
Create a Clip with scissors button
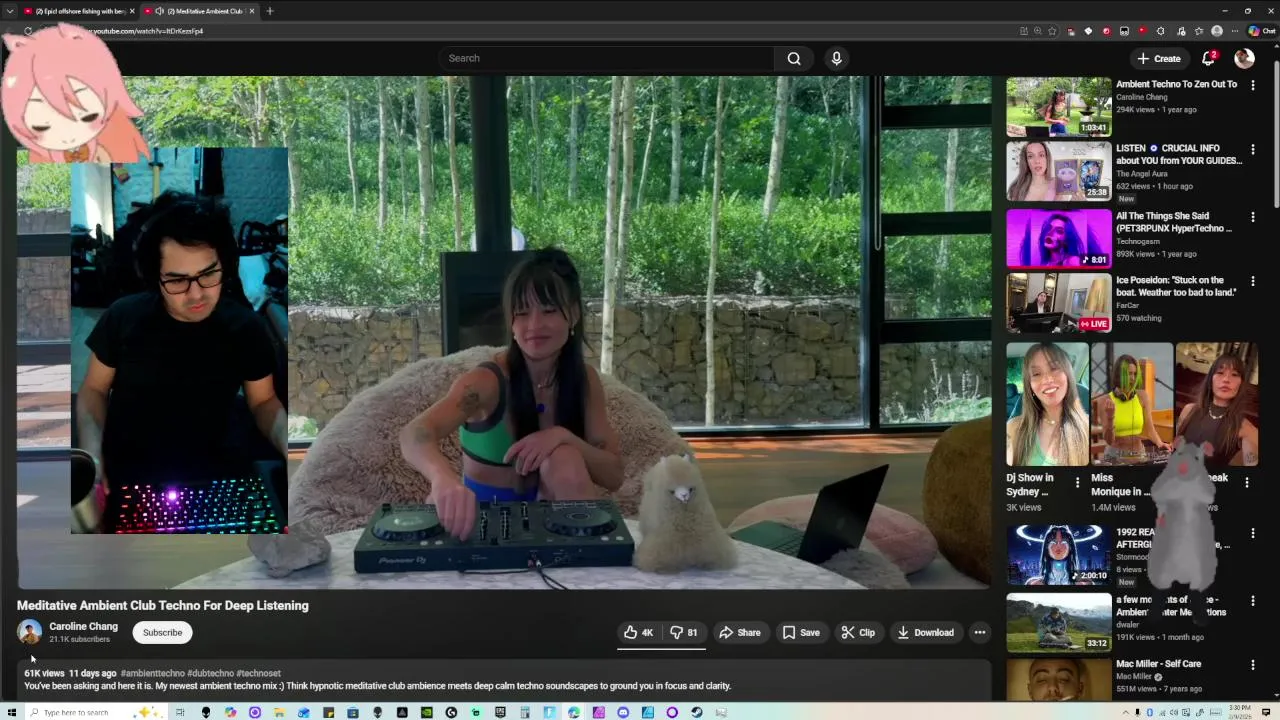[858, 632]
